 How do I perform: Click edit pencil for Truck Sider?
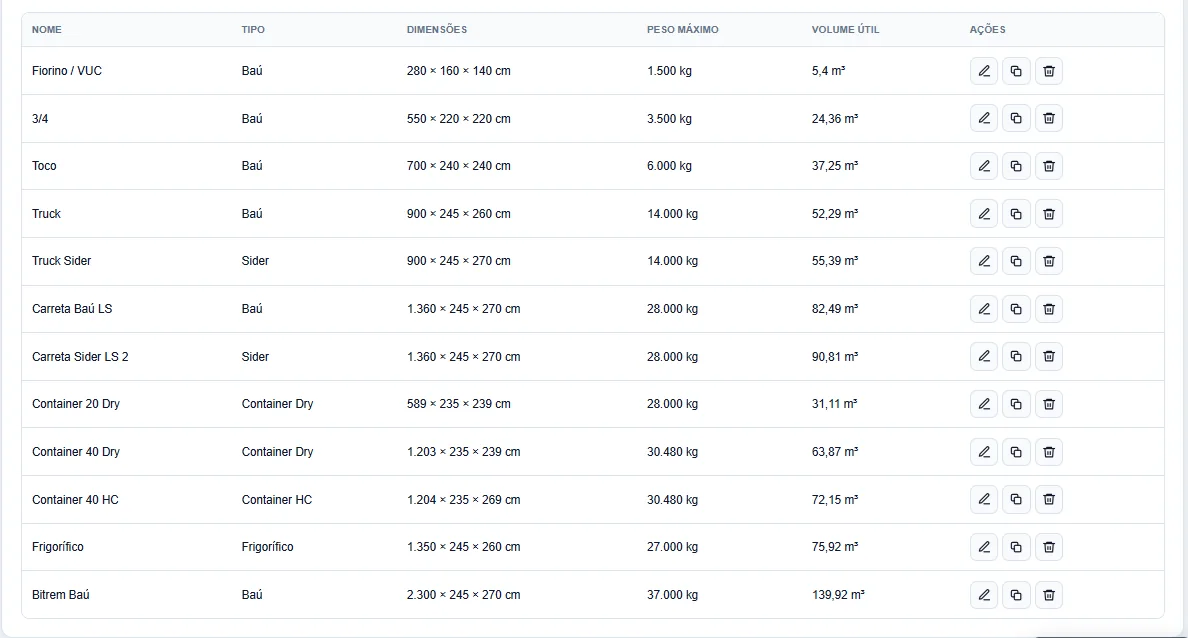click(x=983, y=261)
